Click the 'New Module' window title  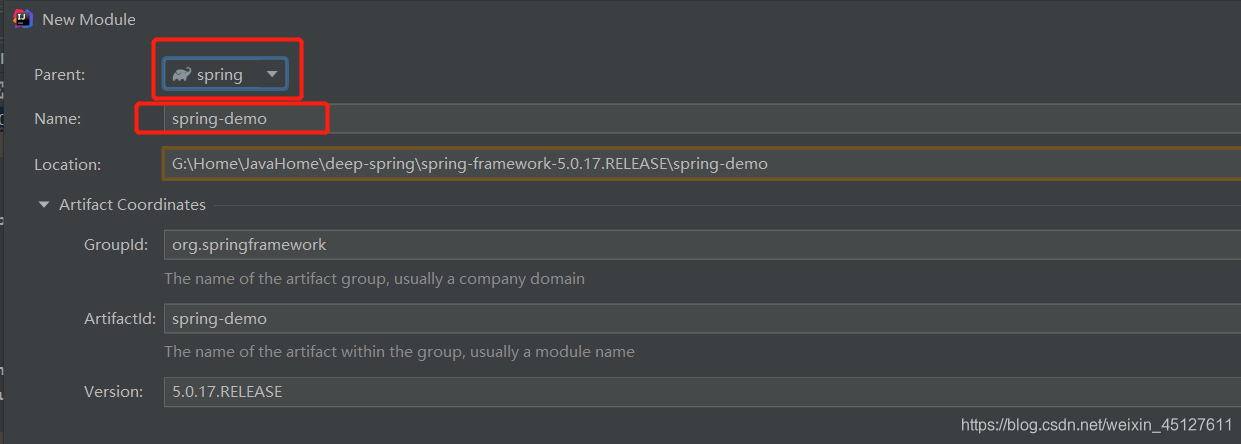(x=89, y=19)
